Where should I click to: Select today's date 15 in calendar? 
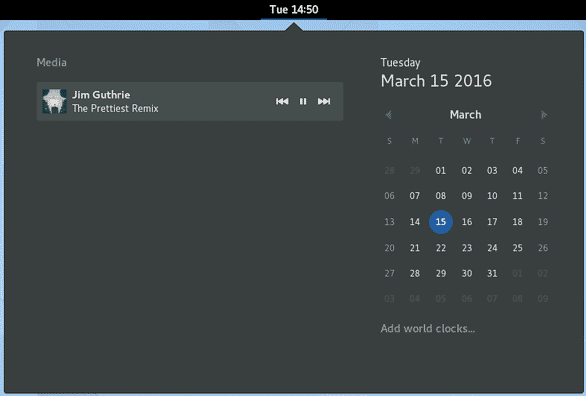[x=441, y=222]
